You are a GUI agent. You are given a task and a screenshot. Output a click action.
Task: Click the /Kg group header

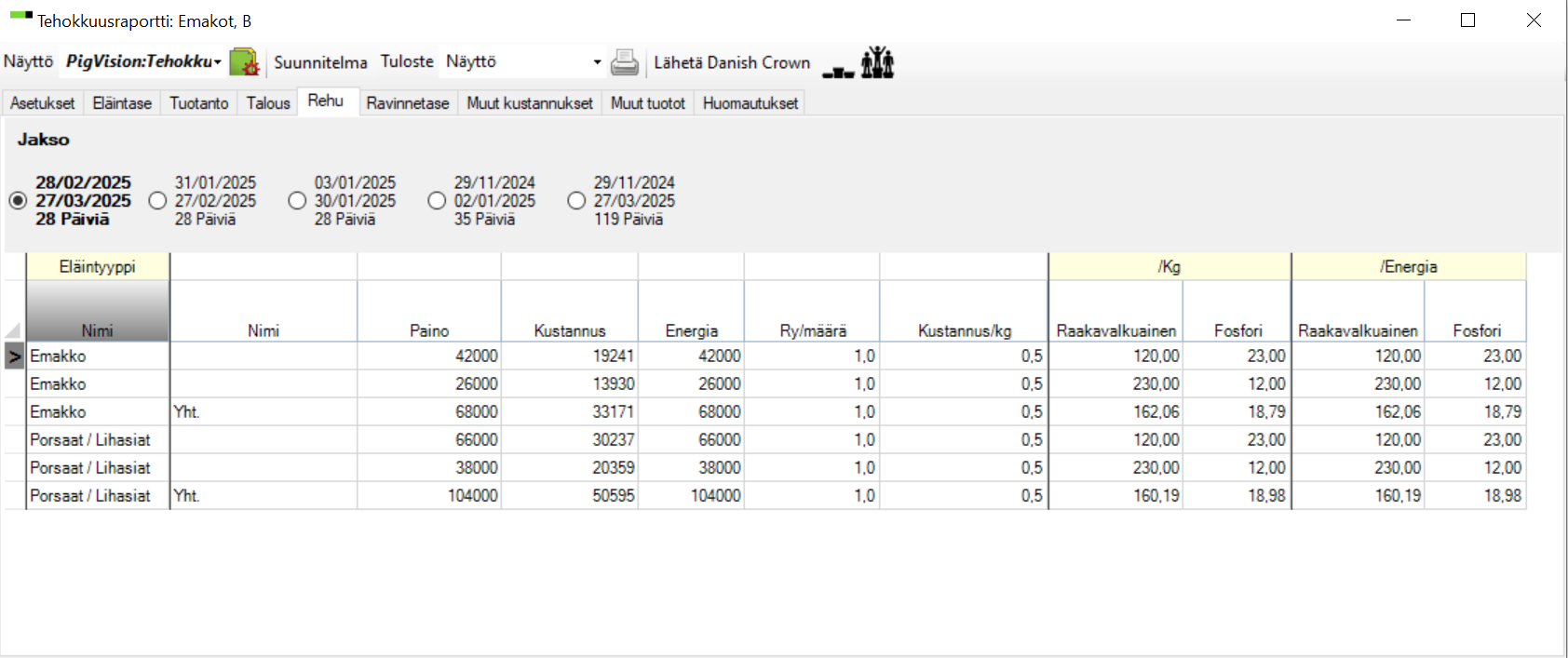click(x=1169, y=266)
